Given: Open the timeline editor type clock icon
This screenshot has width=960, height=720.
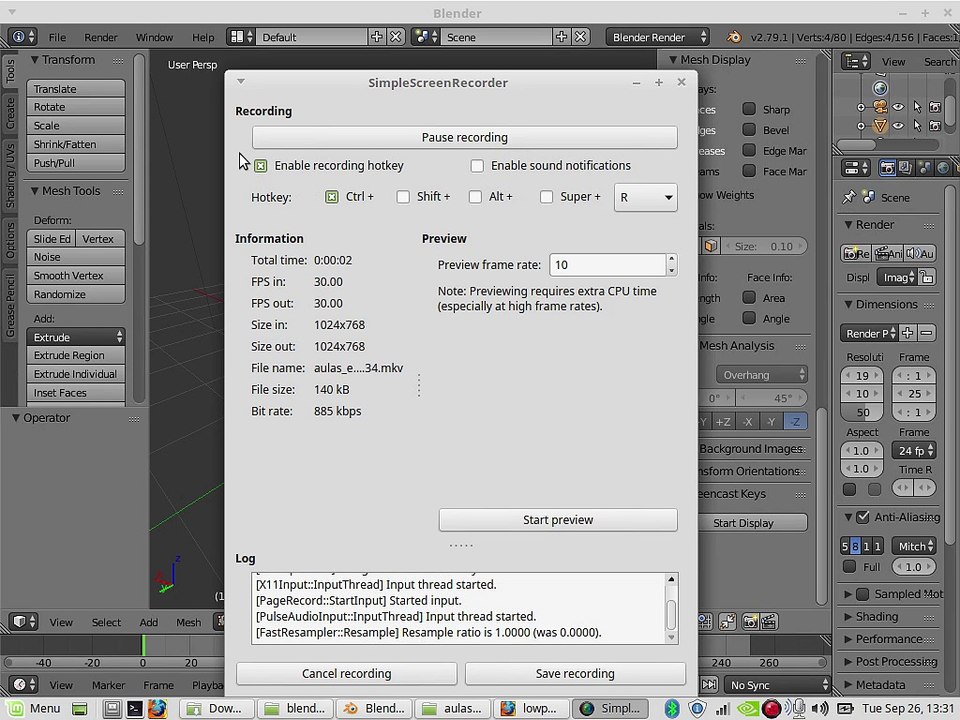Looking at the screenshot, I should click(x=24, y=684).
